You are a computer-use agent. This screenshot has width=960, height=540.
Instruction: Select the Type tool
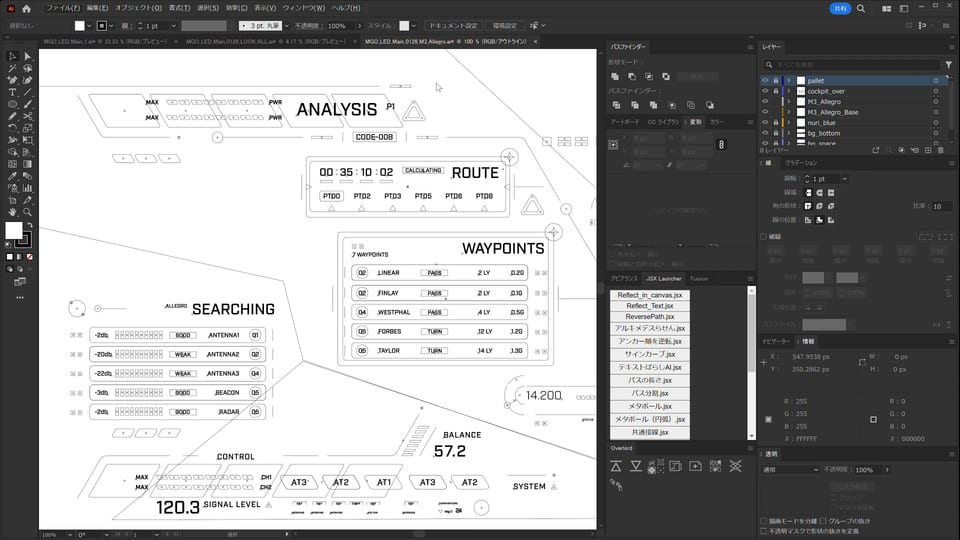tap(12, 92)
